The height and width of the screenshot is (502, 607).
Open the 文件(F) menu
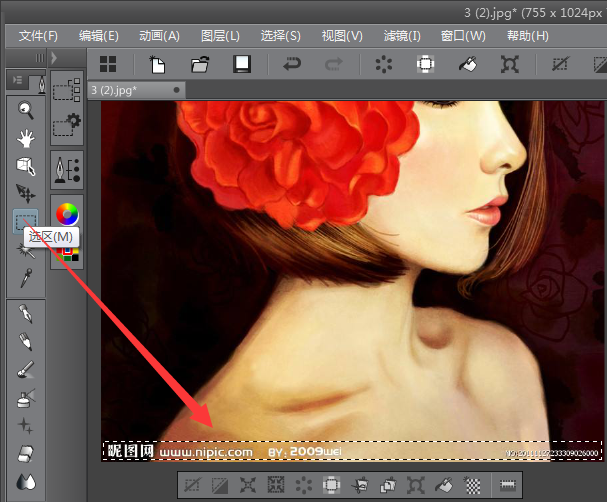pos(38,36)
